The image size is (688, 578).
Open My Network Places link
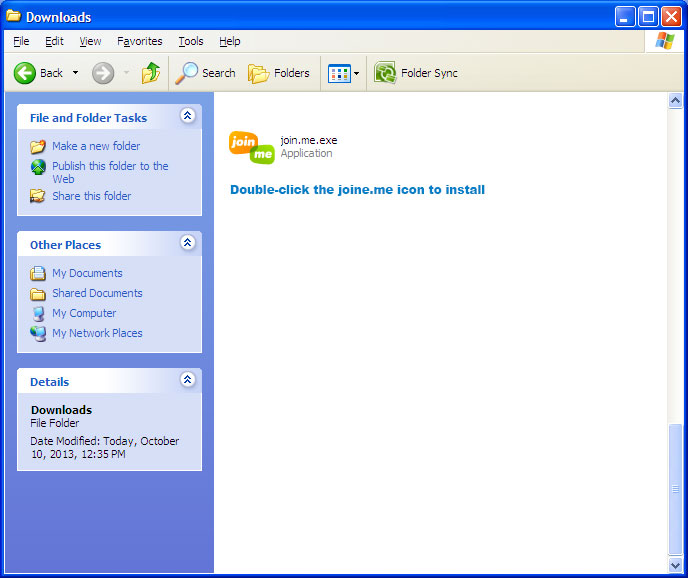[97, 333]
